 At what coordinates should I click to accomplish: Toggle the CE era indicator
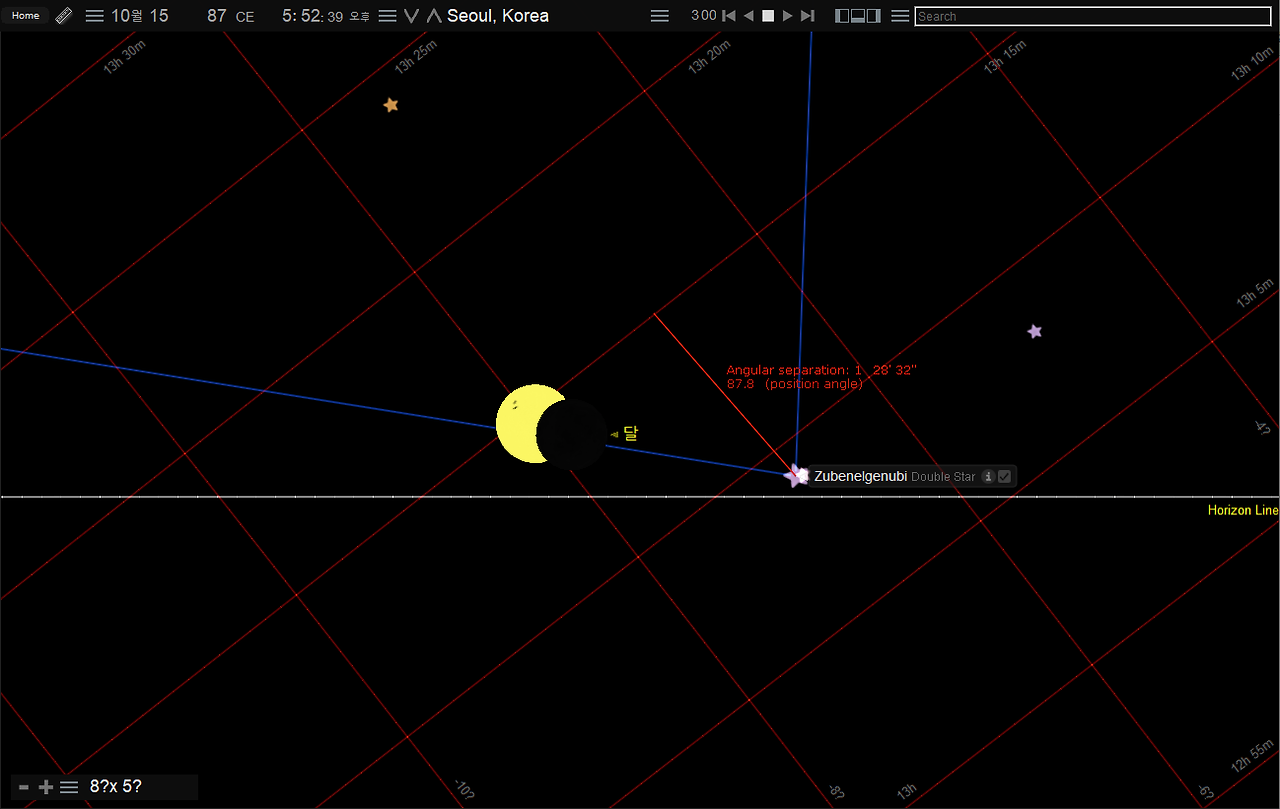tap(245, 17)
